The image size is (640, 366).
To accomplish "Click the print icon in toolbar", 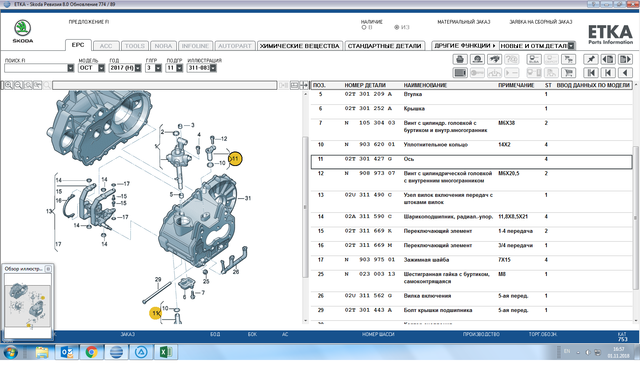I will 460,60.
